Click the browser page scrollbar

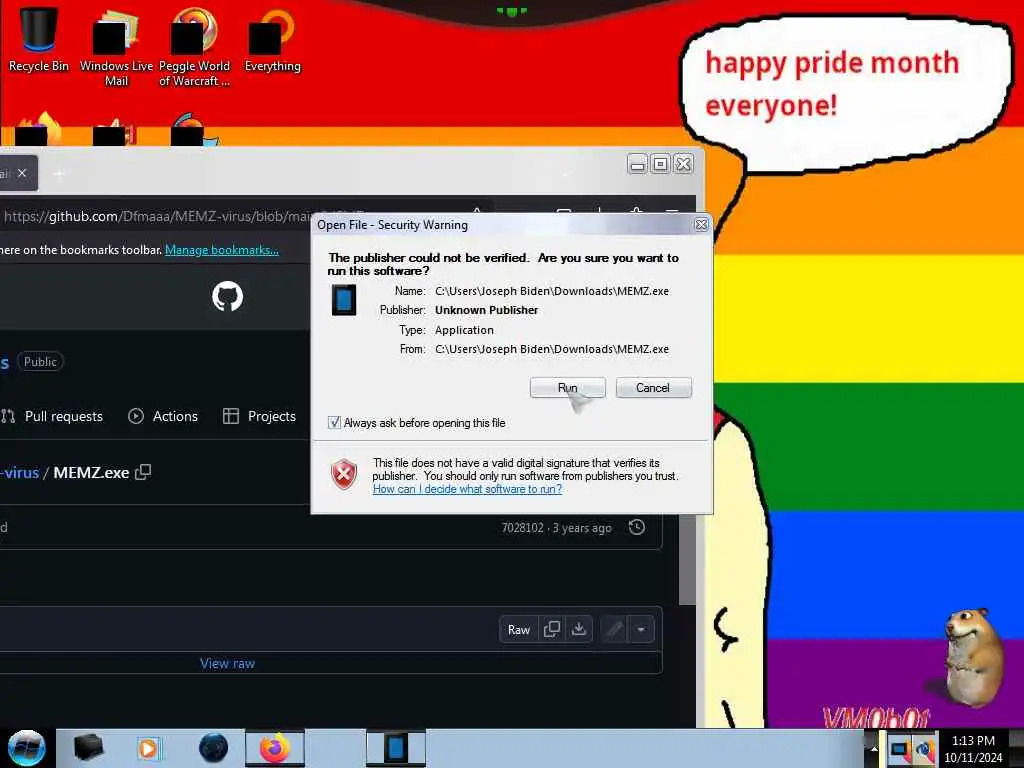coord(687,558)
